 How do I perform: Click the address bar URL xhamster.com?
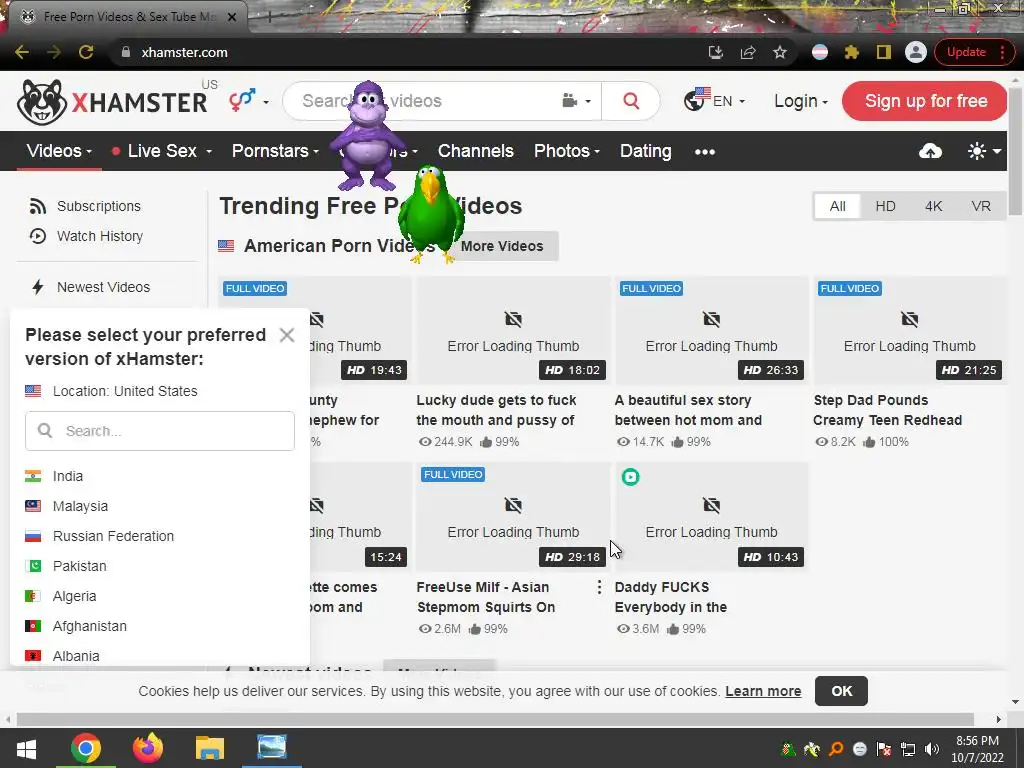tap(184, 52)
